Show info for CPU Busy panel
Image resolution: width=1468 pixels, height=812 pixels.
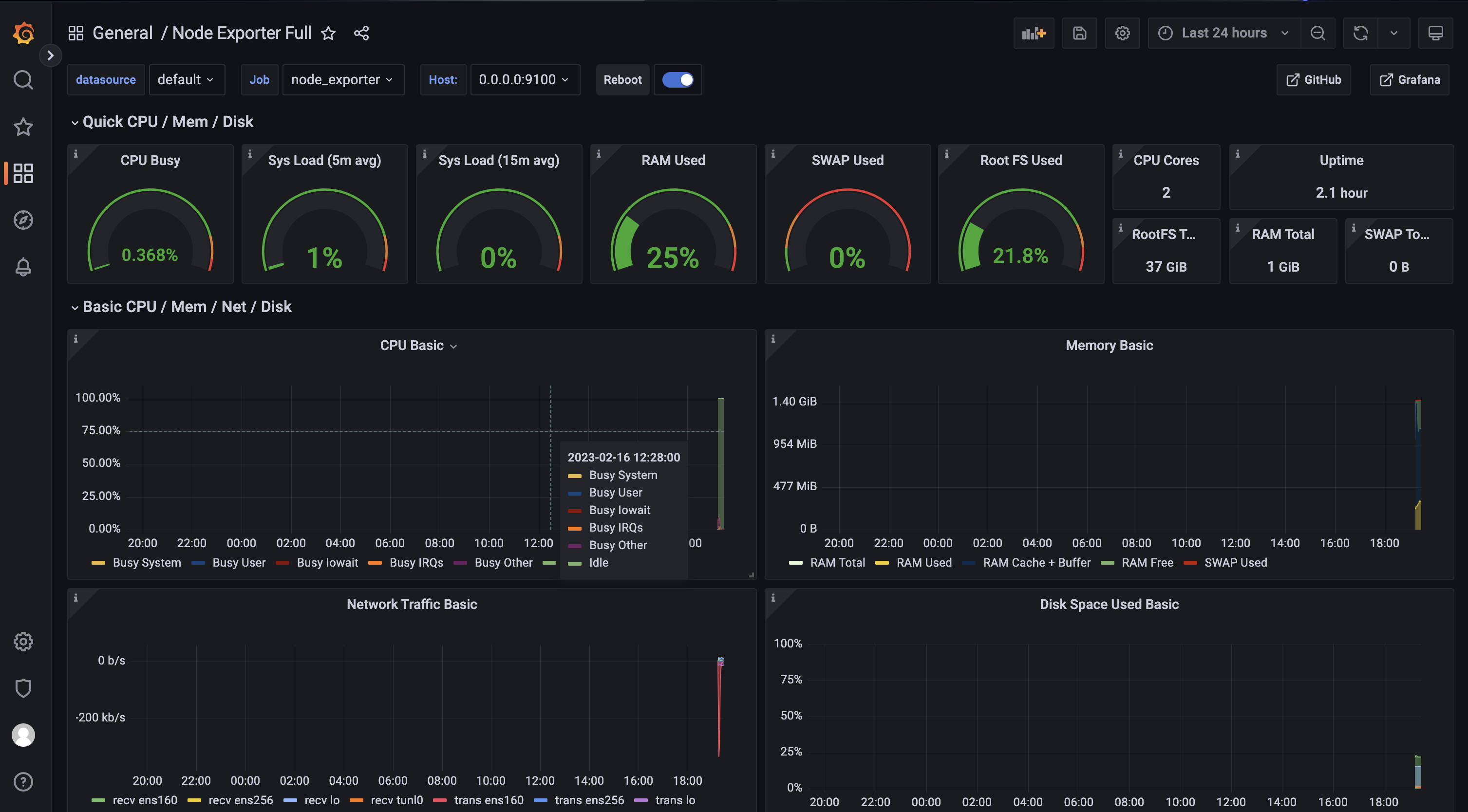(75, 154)
